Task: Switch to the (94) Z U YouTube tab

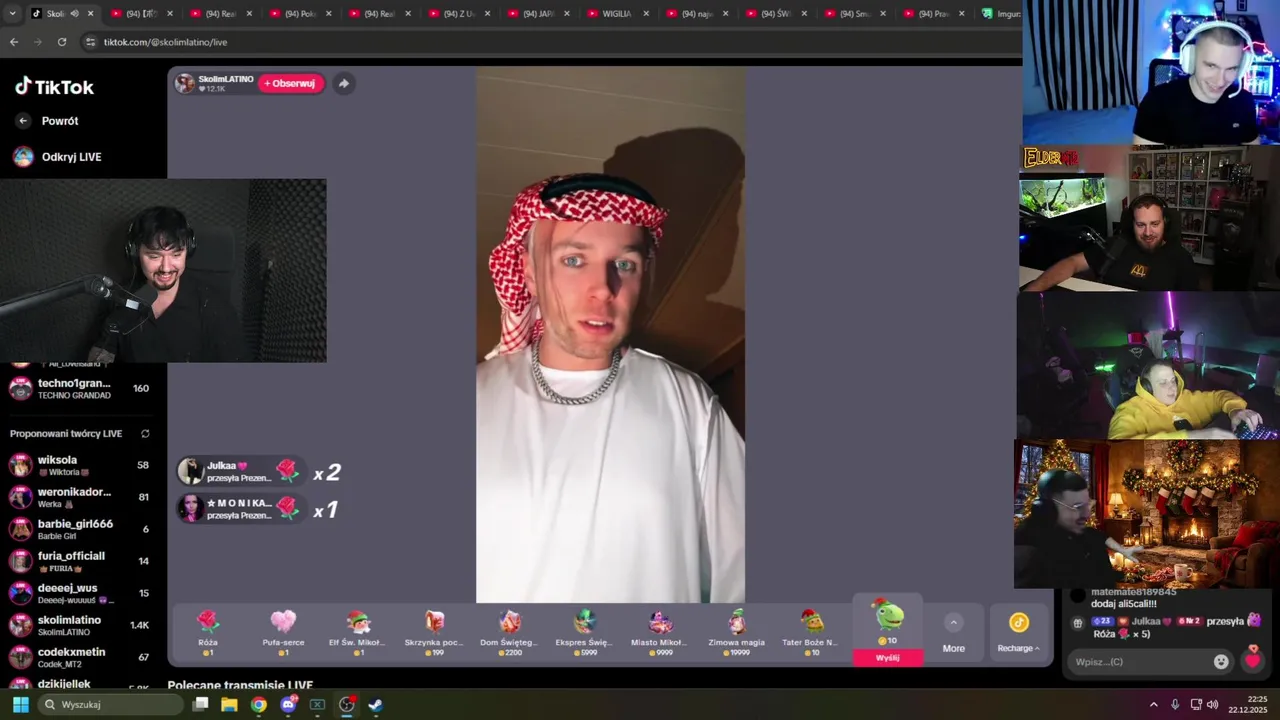Action: click(458, 14)
